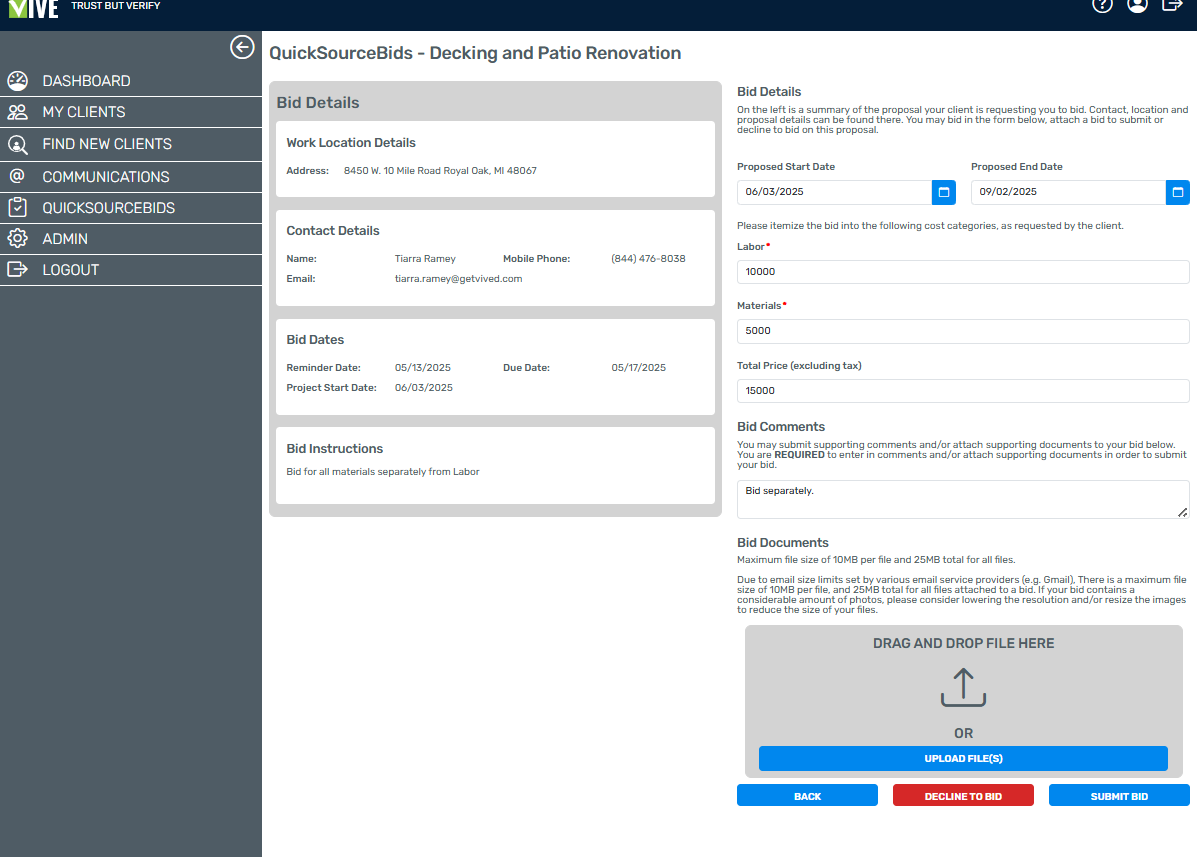This screenshot has width=1197, height=857.
Task: Click the bid comments text area
Action: pos(963,499)
